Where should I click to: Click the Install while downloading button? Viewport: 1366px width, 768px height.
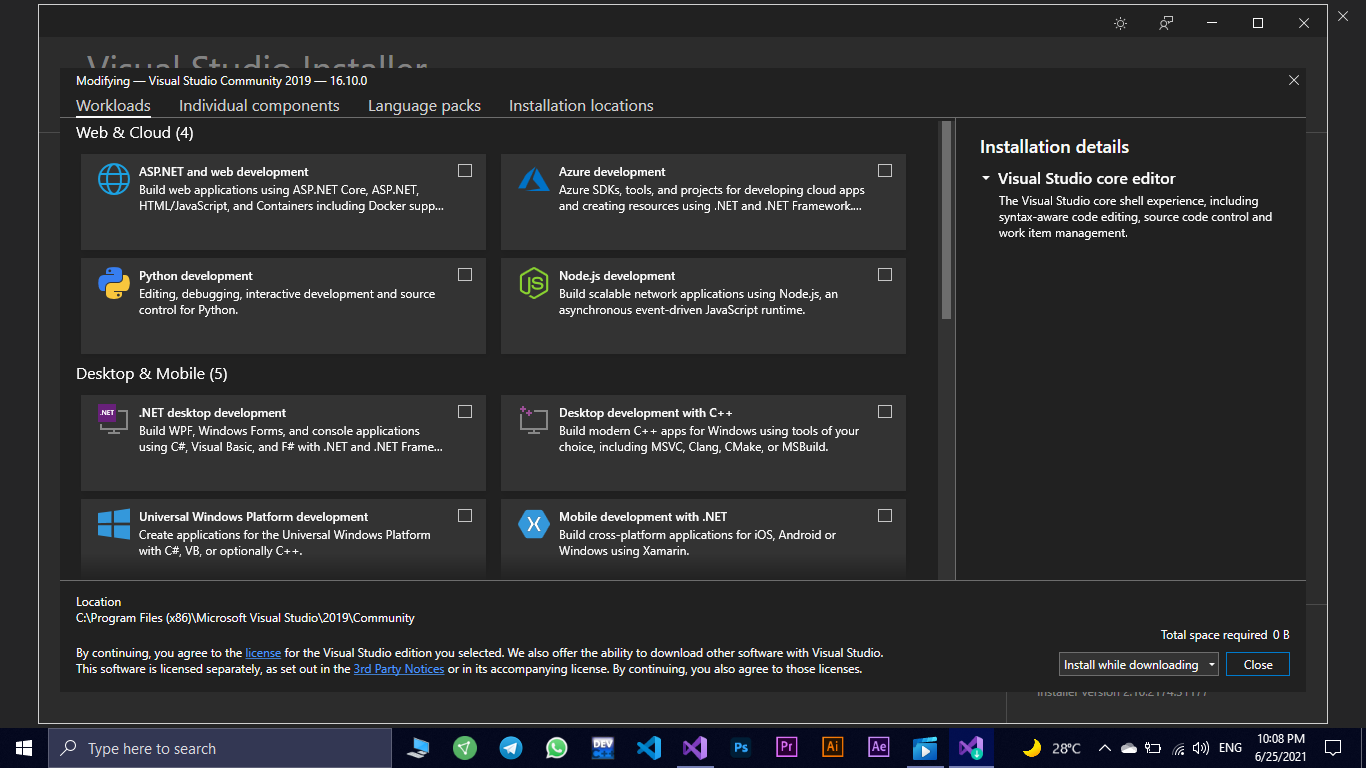(1131, 665)
